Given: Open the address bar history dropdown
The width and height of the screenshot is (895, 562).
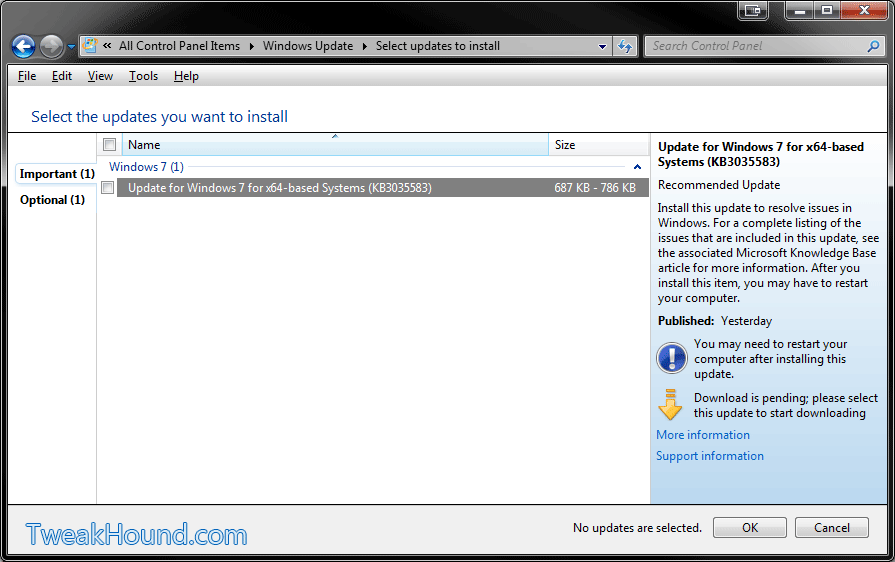Looking at the screenshot, I should coord(602,47).
